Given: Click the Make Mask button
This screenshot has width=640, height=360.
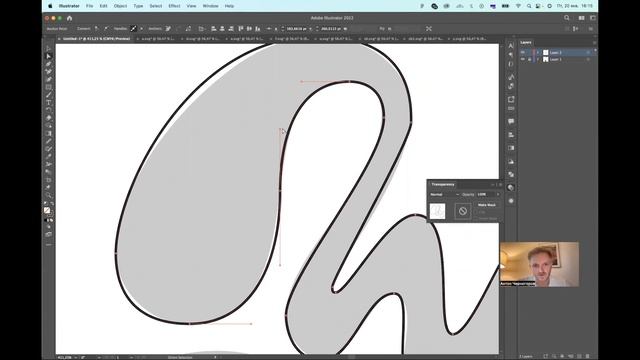Looking at the screenshot, I should point(487,205).
